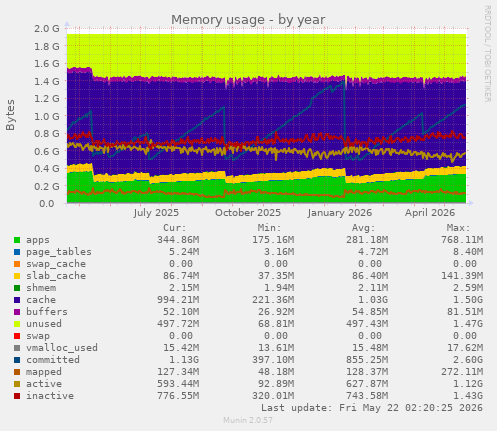Click the page_tables blue legend swatch
This screenshot has width=497, height=431.
(x=17, y=252)
